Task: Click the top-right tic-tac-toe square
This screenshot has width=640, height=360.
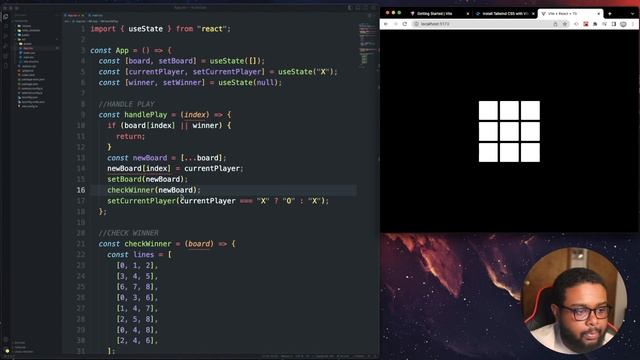Action: pyautogui.click(x=530, y=110)
